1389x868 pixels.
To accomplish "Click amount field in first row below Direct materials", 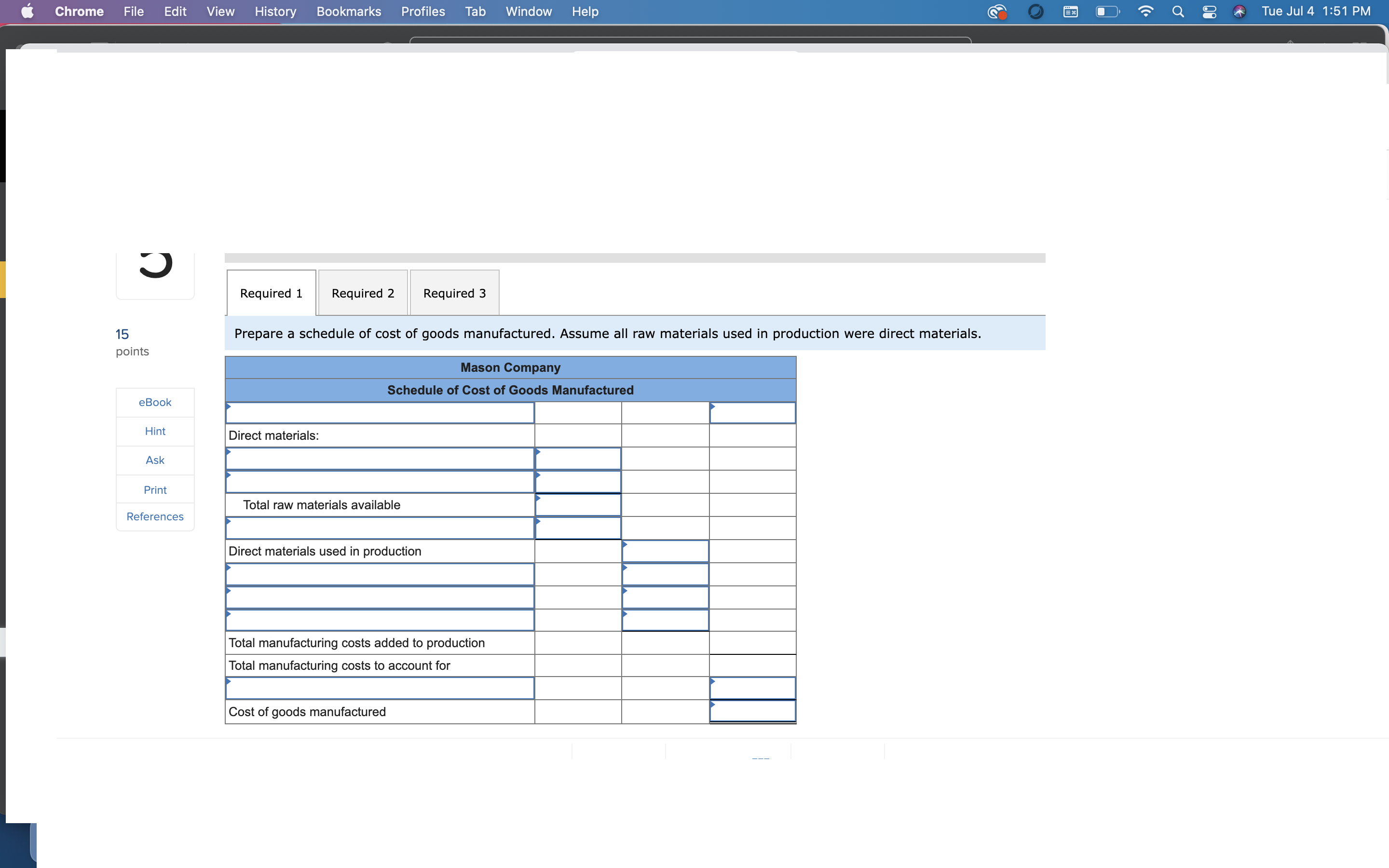I will (578, 459).
